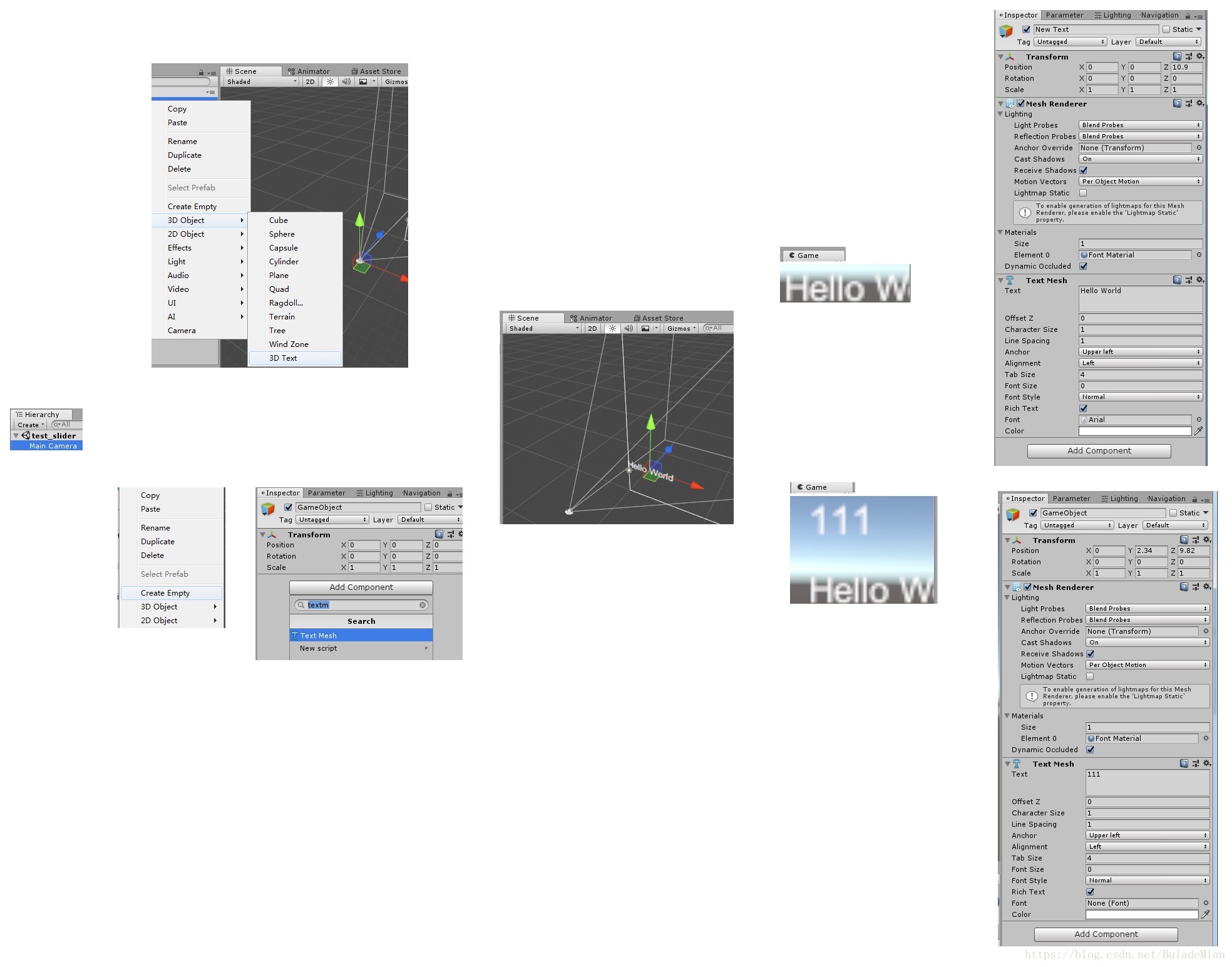Screen dimensions: 1232x967
Task: Click Color swatch in bottom-right Inspector
Action: (1142, 914)
